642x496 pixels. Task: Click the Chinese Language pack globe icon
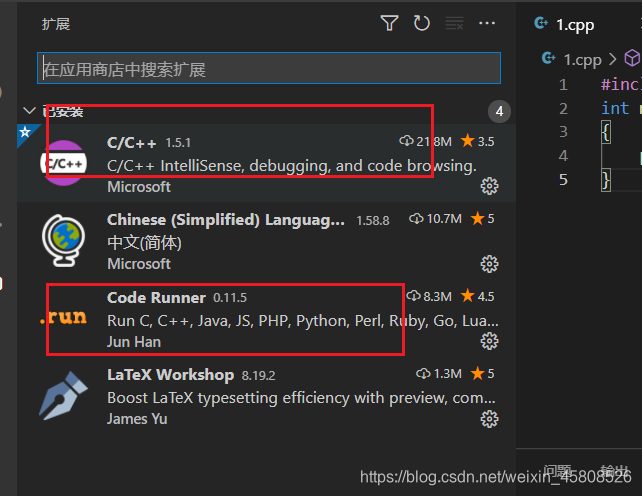coord(63,240)
